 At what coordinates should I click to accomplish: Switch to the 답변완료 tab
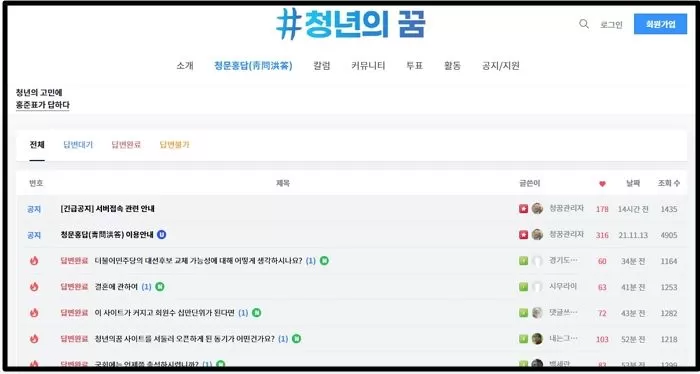[126, 145]
